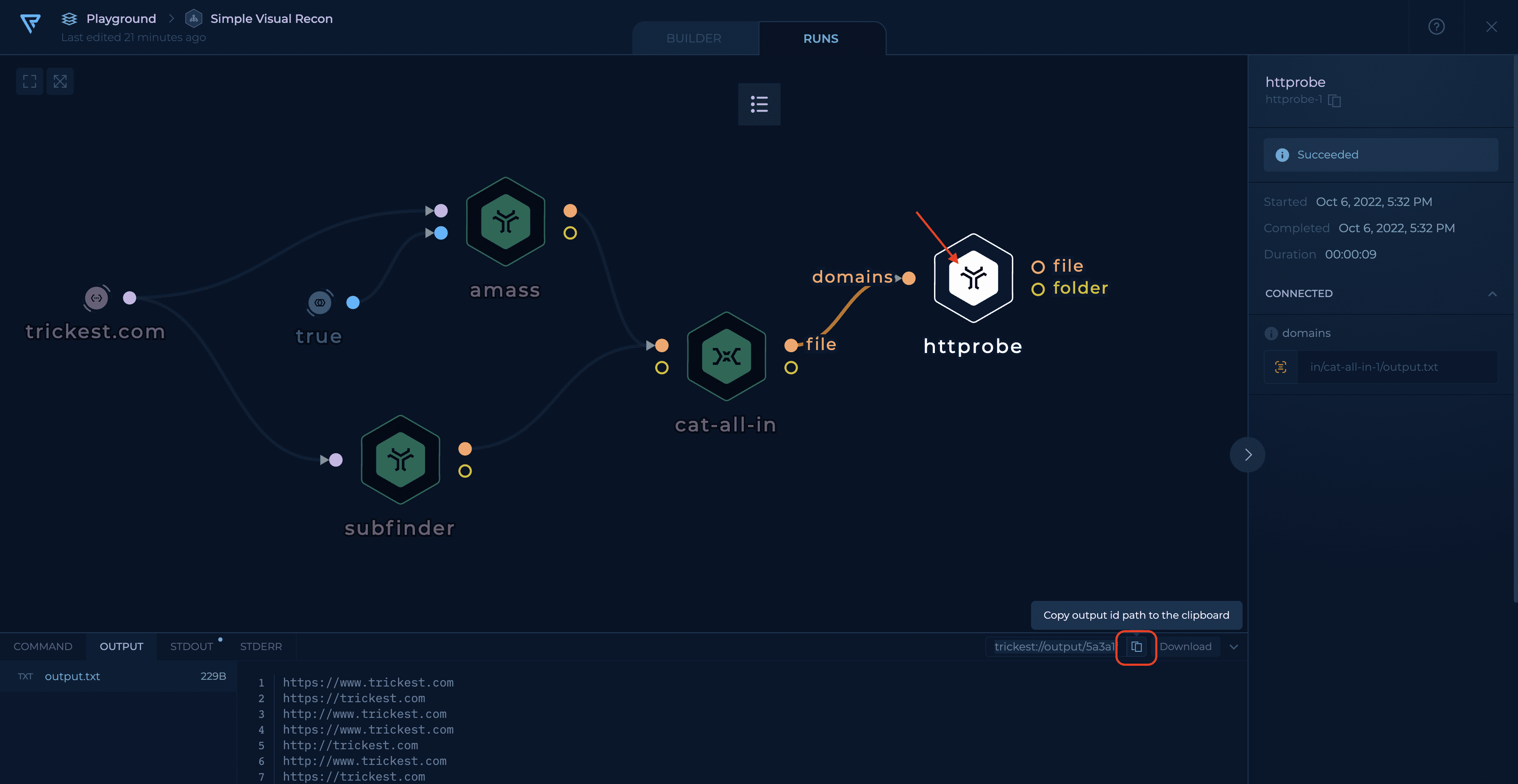Screen dimensions: 1518x784
Task: Click the fit-to-screen frame icon
Action: tap(30, 81)
